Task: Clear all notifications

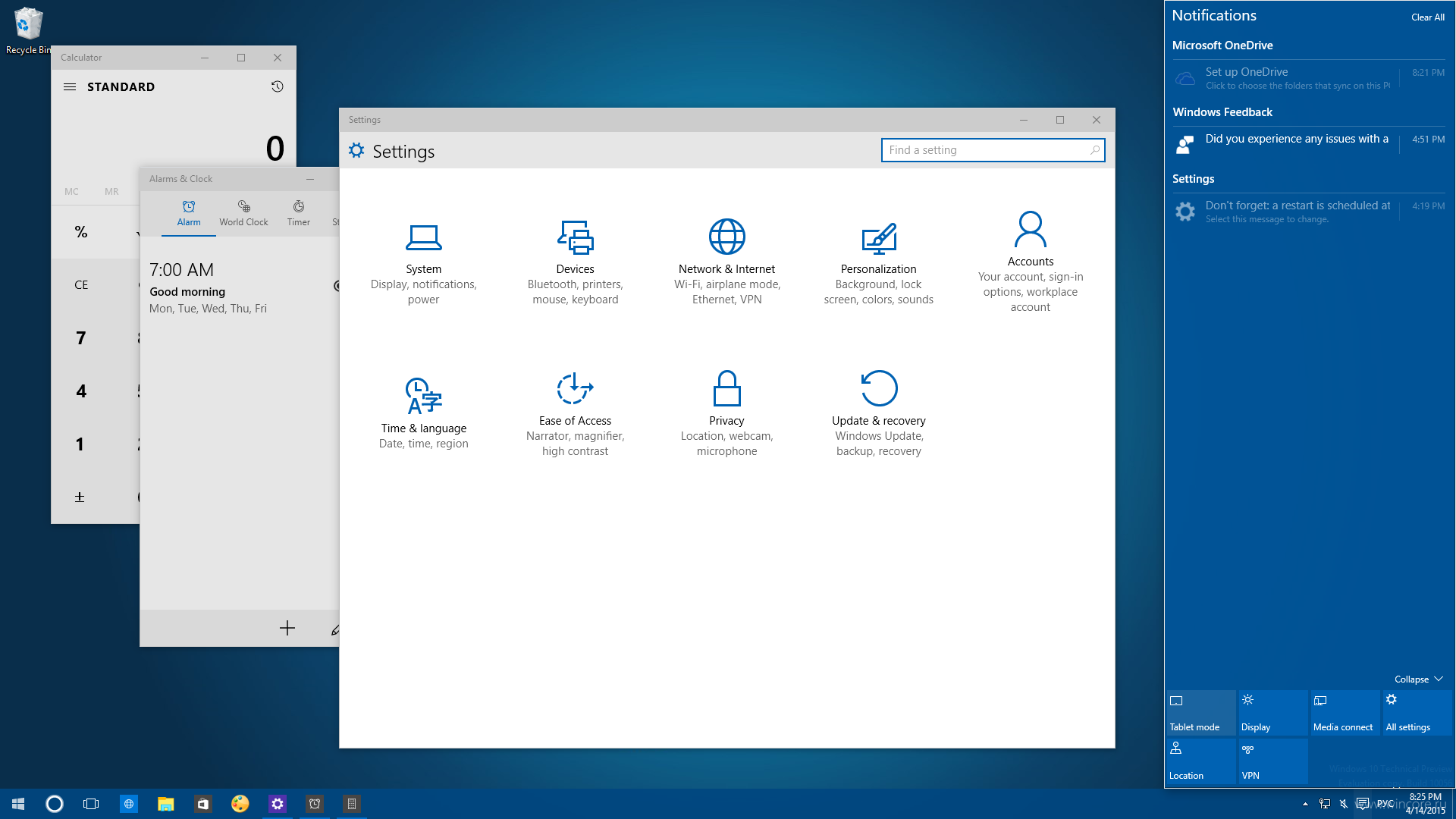Action: [x=1427, y=17]
